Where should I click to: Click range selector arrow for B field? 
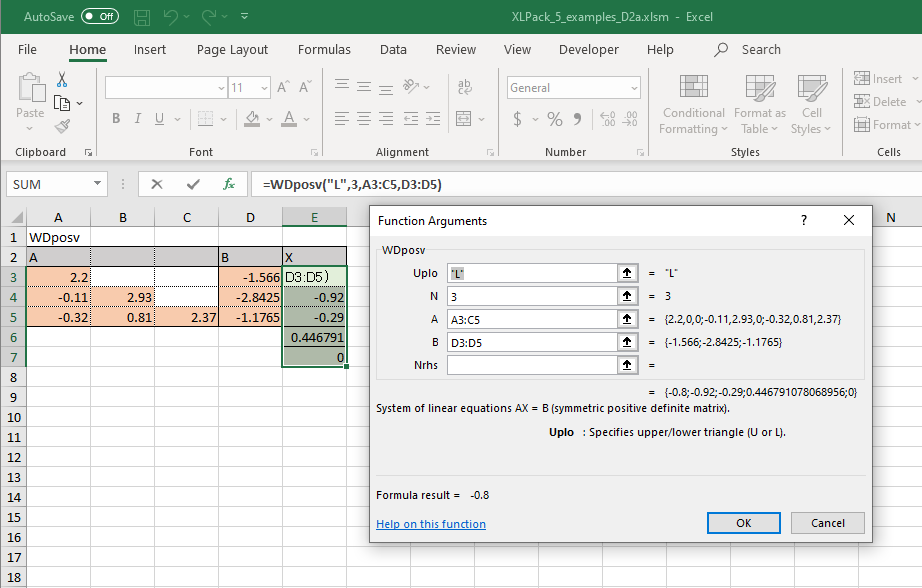click(627, 342)
